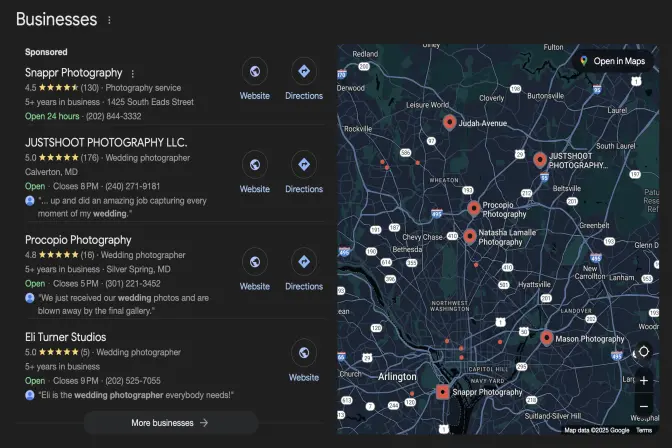
Task: Click the Website label under Snappr Photography
Action: coord(255,96)
